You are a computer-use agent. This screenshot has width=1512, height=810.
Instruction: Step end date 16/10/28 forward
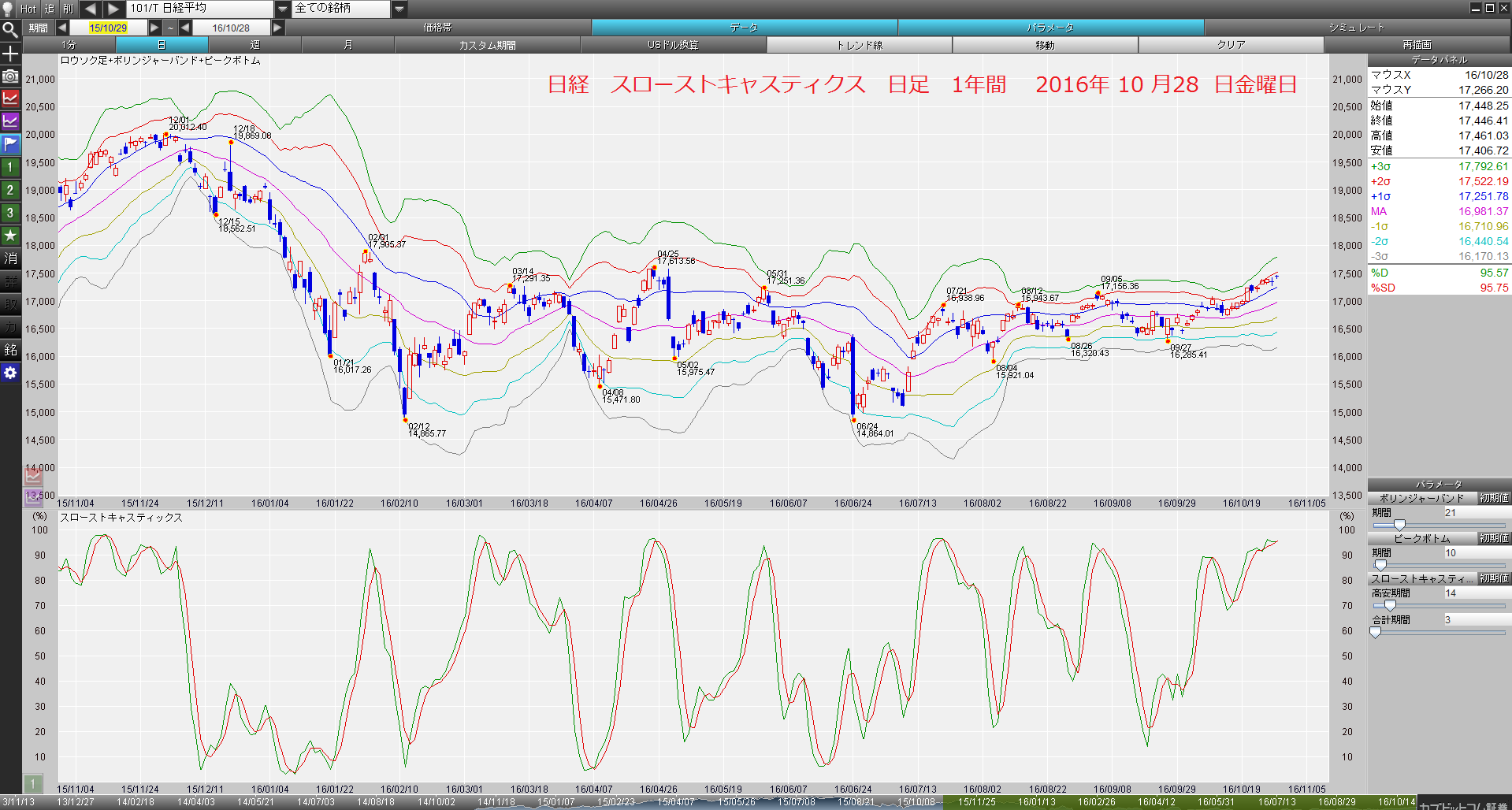coord(277,28)
